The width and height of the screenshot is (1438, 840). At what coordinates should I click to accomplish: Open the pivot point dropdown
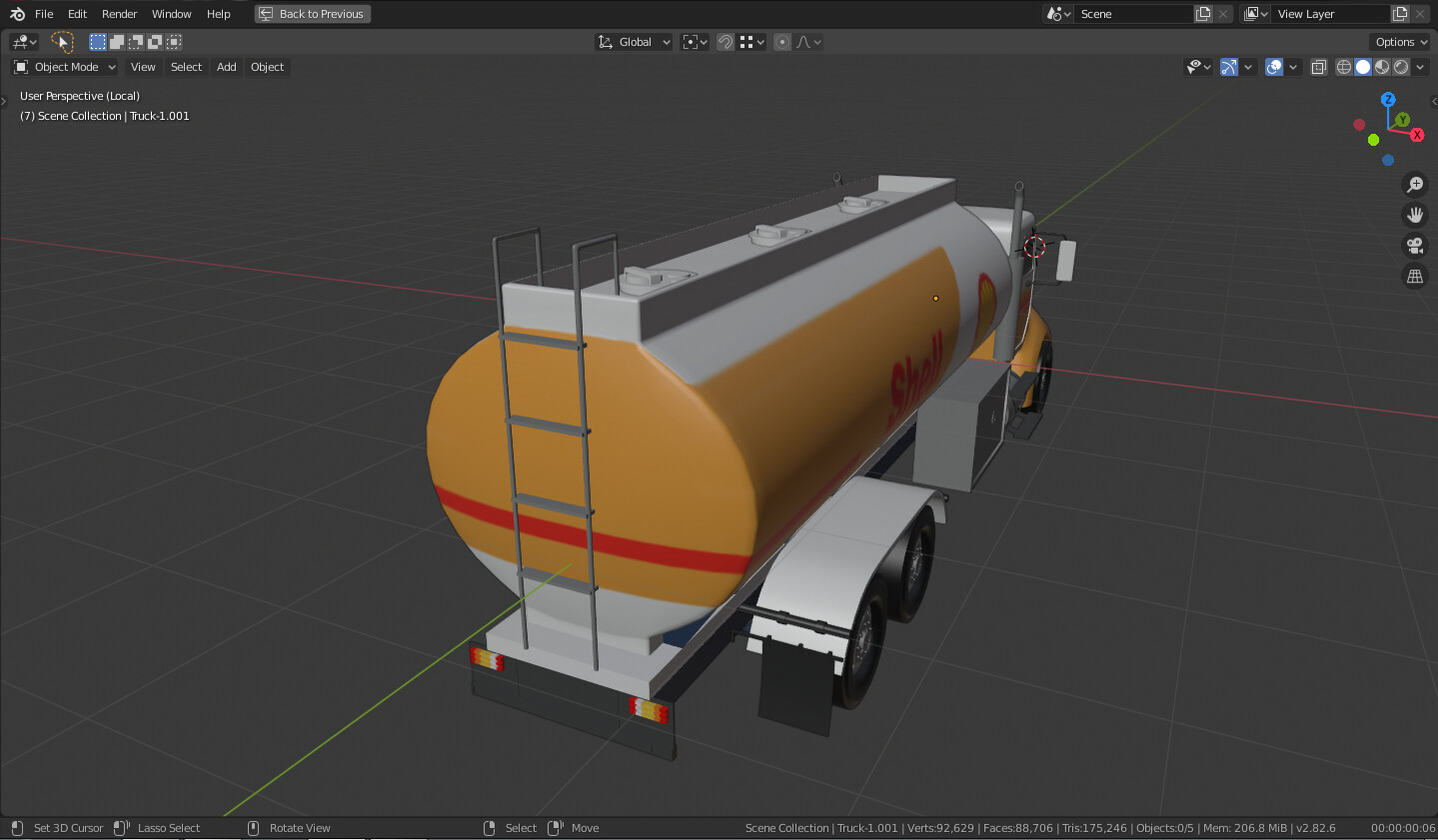click(x=695, y=42)
